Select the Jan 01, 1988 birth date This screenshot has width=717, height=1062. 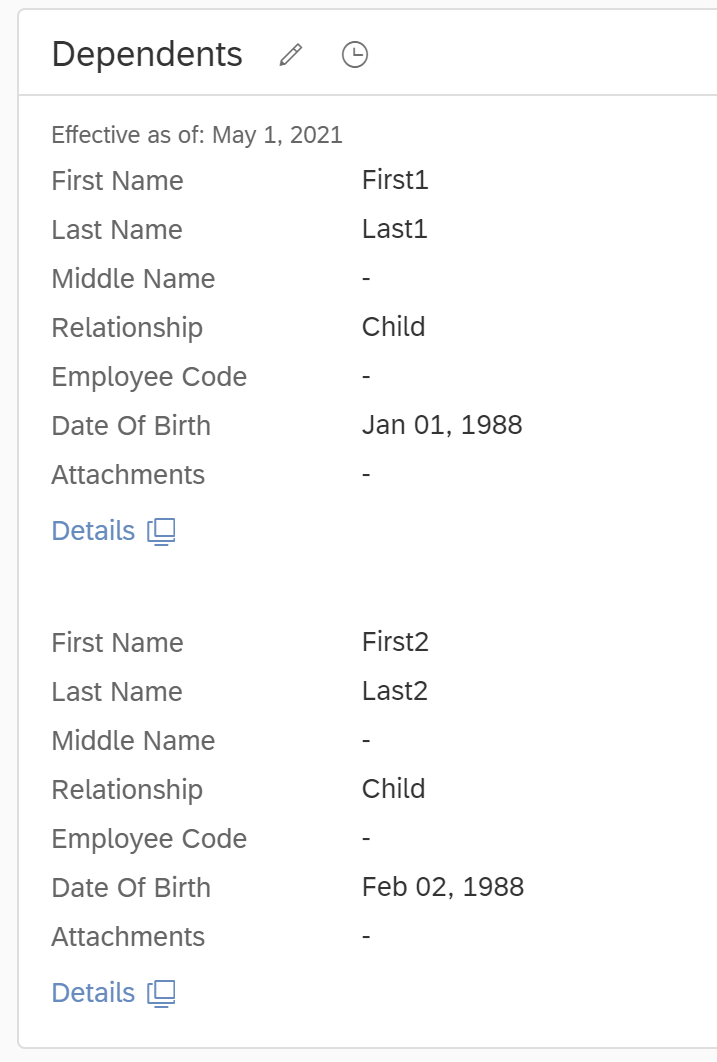(x=442, y=425)
